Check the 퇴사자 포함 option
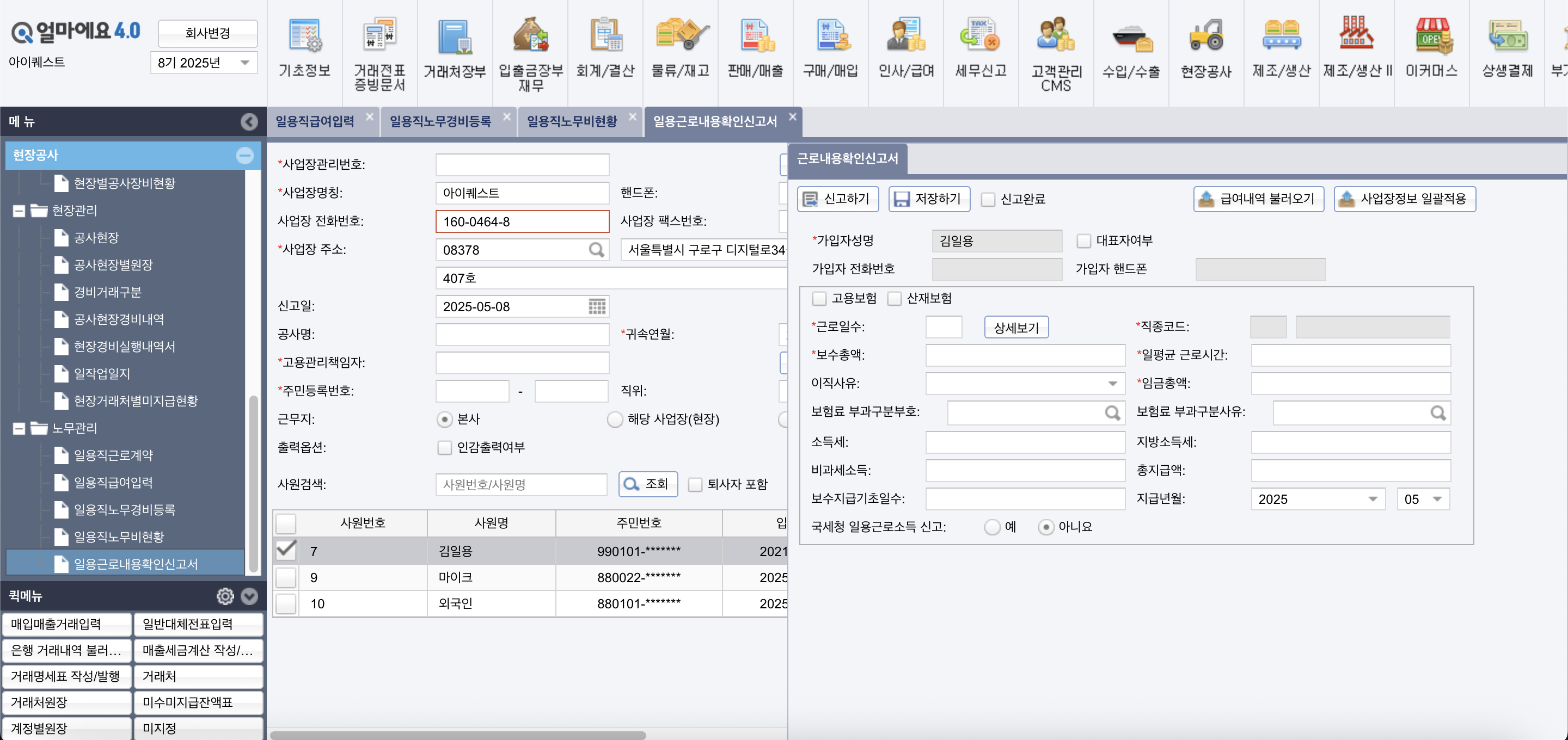Viewport: 1568px width, 740px height. pos(695,485)
